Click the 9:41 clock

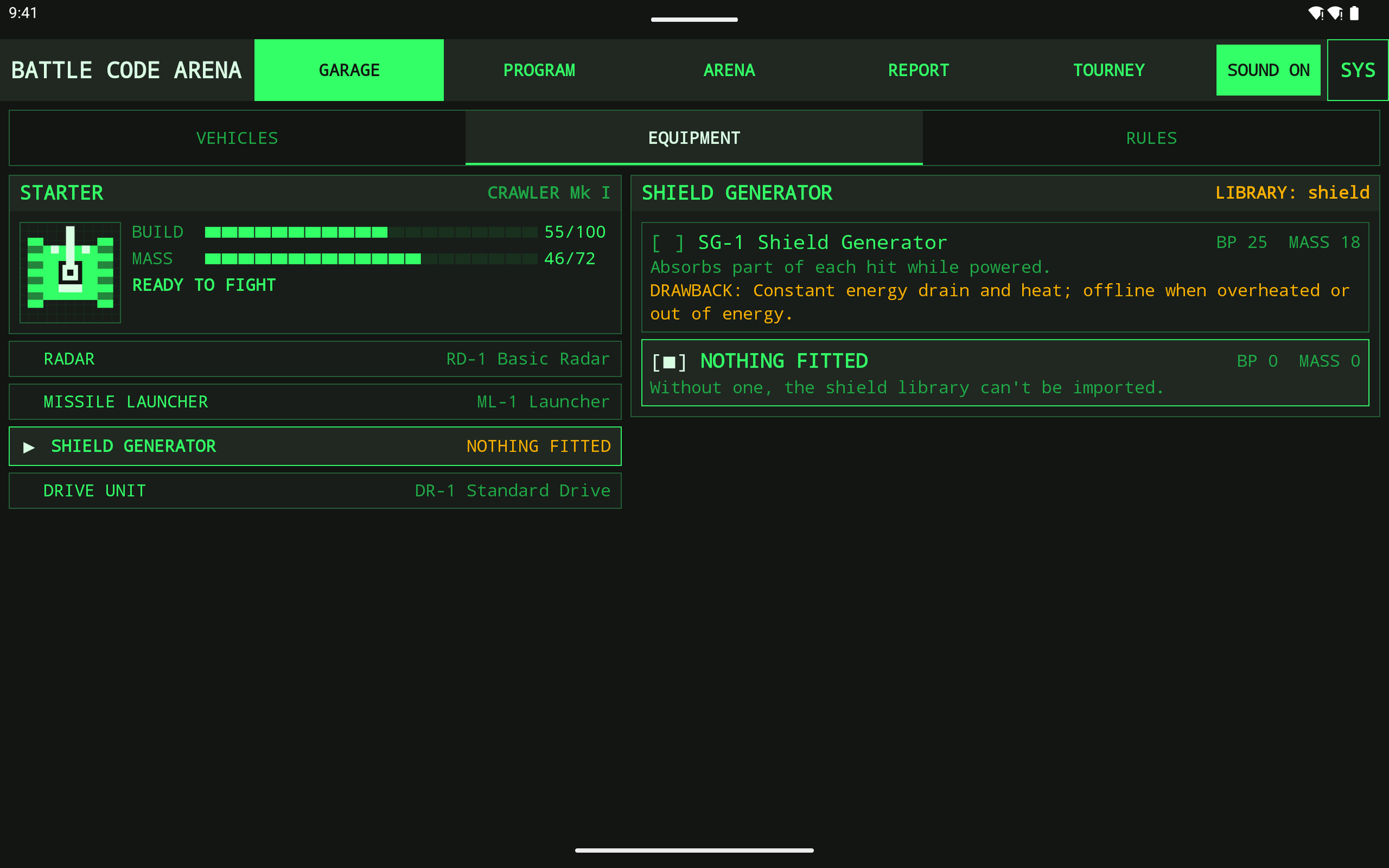coord(23,13)
